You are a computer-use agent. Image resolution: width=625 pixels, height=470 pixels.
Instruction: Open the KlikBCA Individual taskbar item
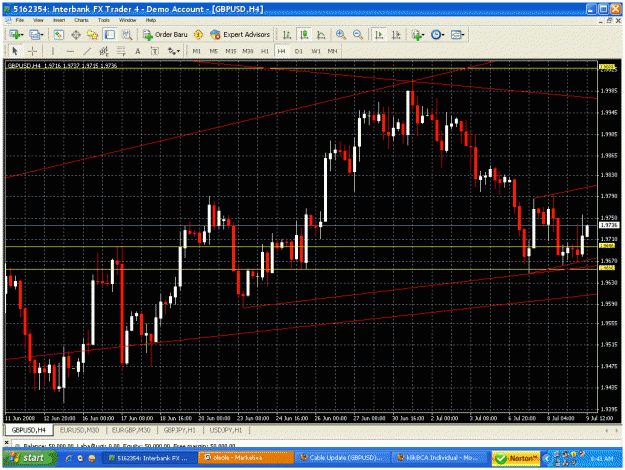[x=438, y=458]
